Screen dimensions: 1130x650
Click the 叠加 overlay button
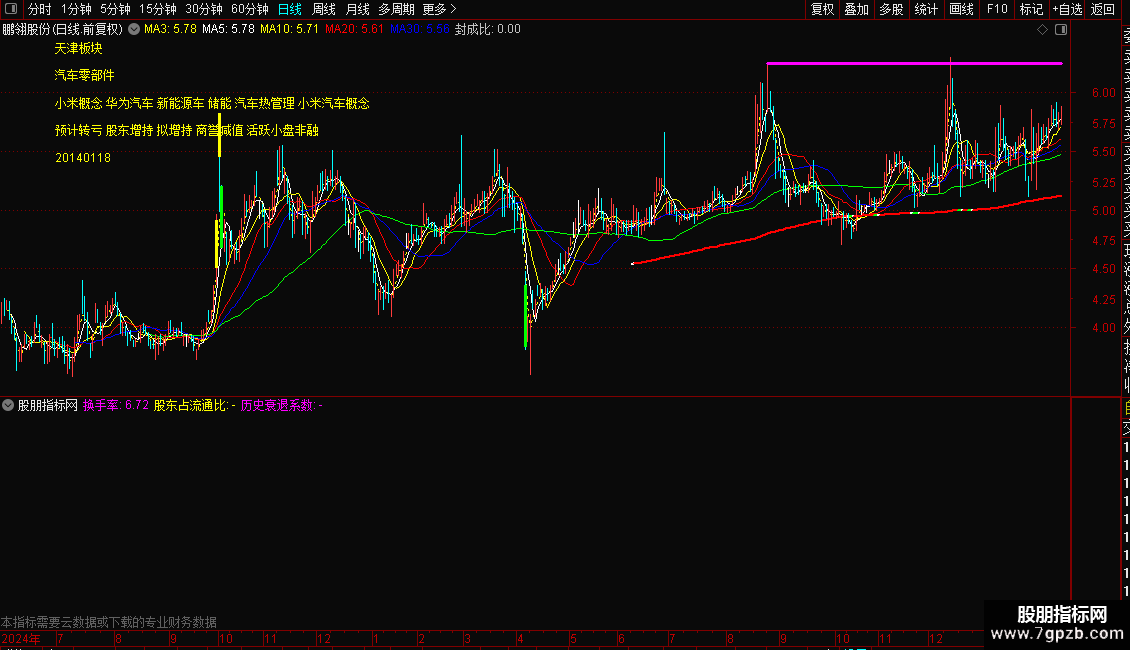coord(857,9)
